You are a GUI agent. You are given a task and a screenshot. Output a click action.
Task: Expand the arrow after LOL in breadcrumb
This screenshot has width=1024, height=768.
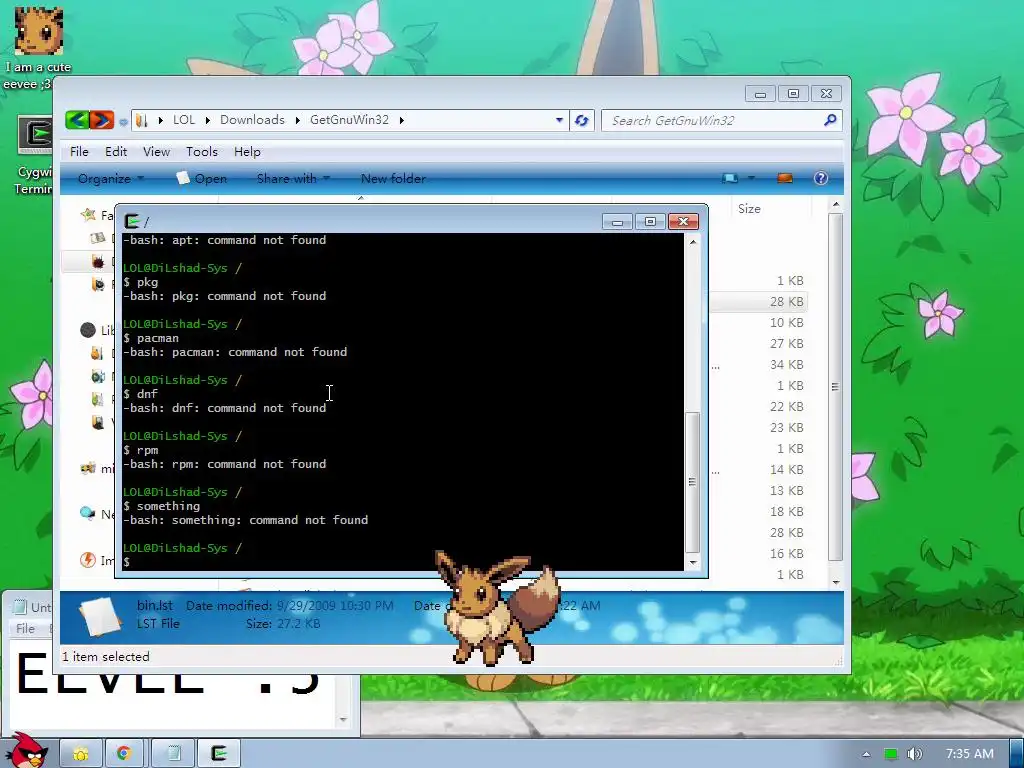tap(208, 120)
